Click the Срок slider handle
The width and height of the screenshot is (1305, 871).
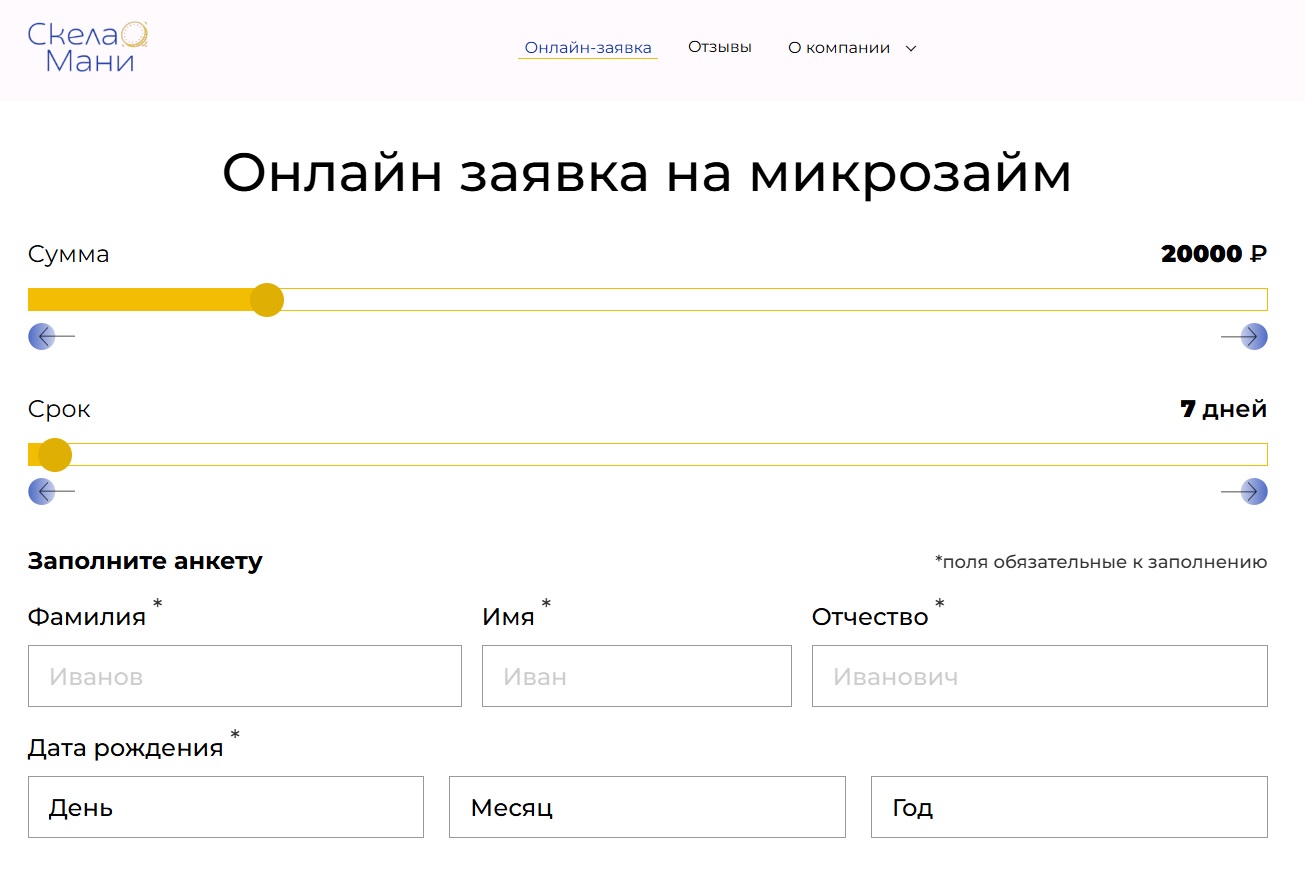click(x=55, y=454)
